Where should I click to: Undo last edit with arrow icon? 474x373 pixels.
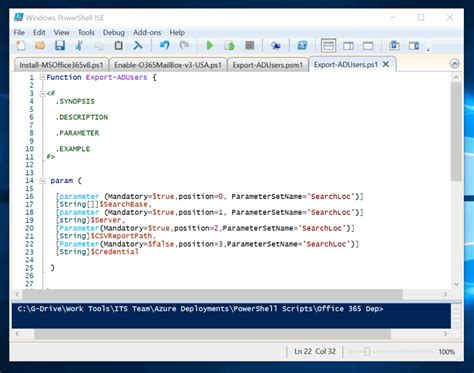(x=164, y=45)
